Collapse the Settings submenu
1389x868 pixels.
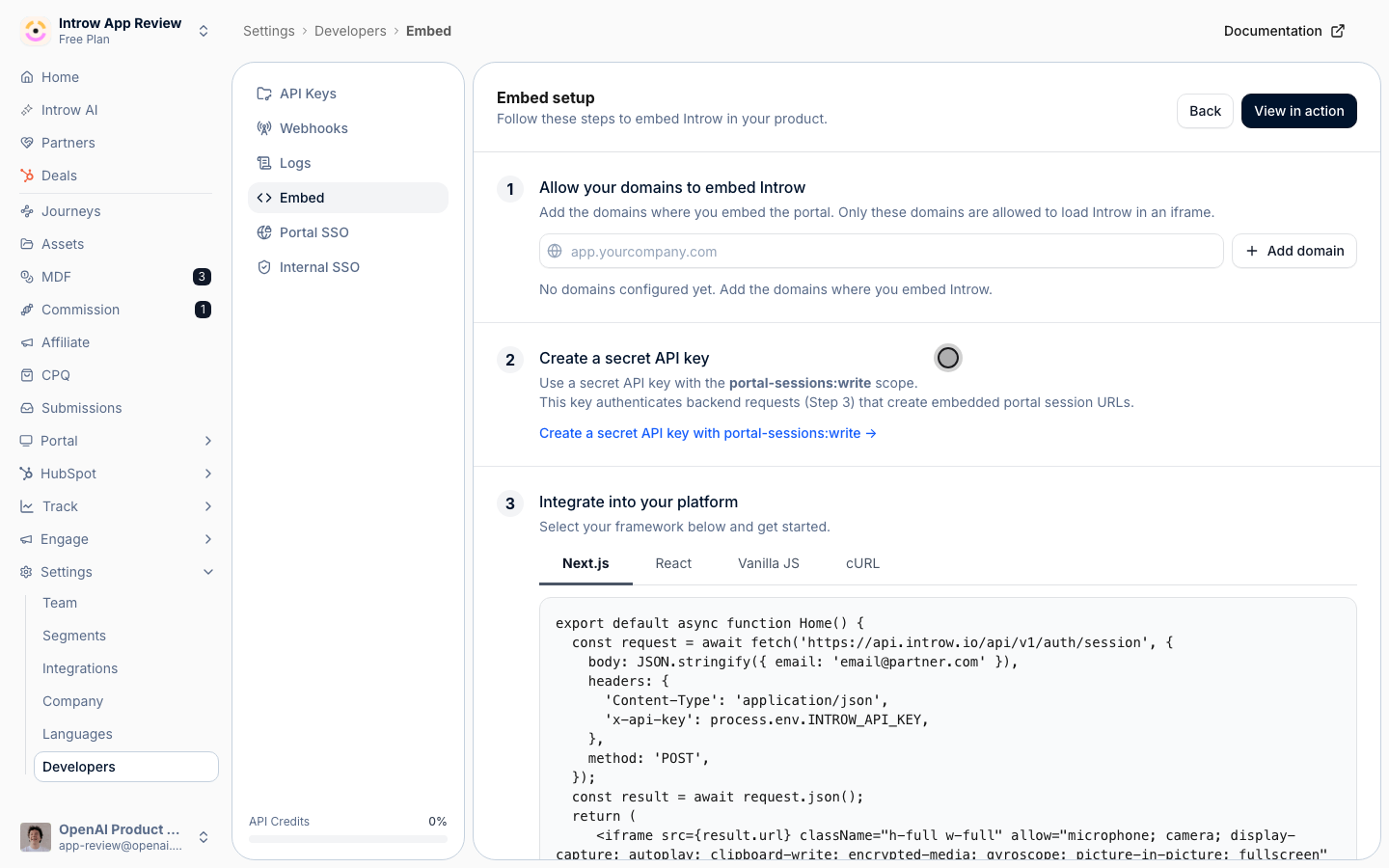(208, 572)
